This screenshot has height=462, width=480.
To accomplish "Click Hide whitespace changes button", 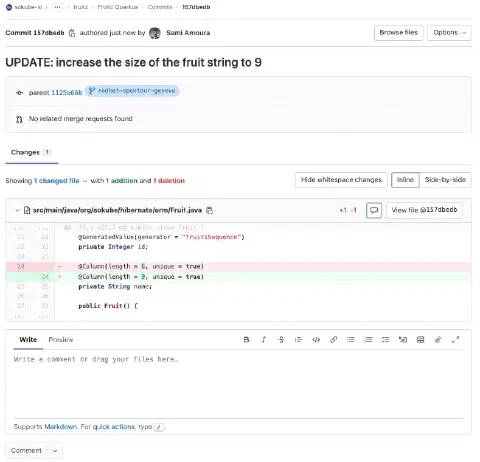I will (341, 180).
